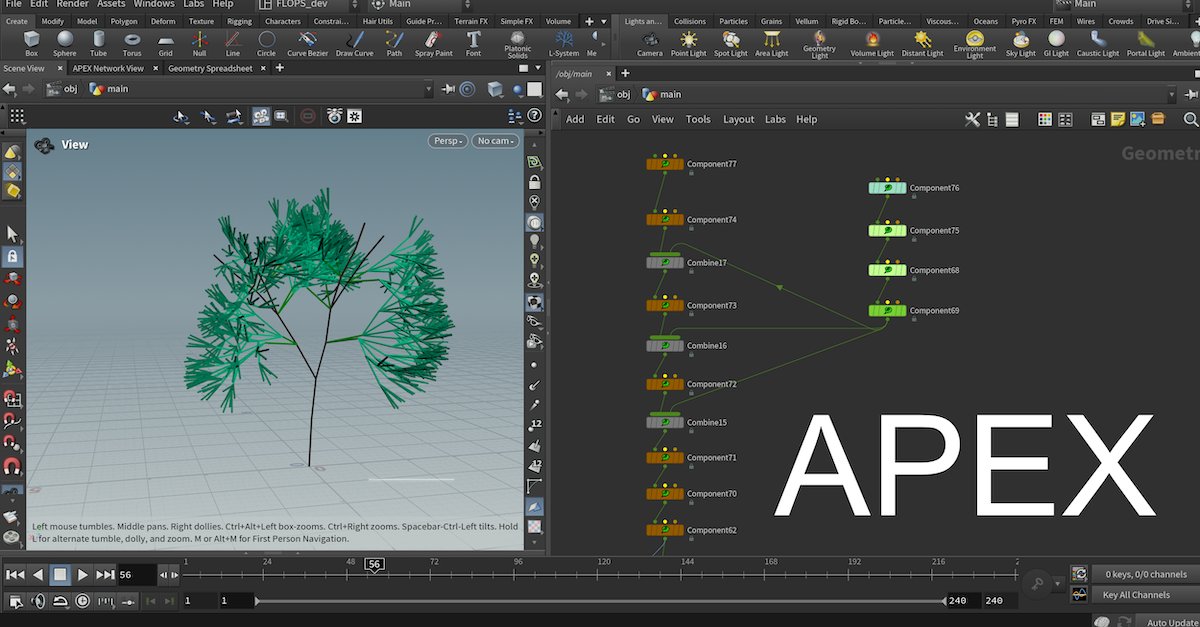
Task: Toggle pin on the Scene View path bar
Action: (x=449, y=89)
